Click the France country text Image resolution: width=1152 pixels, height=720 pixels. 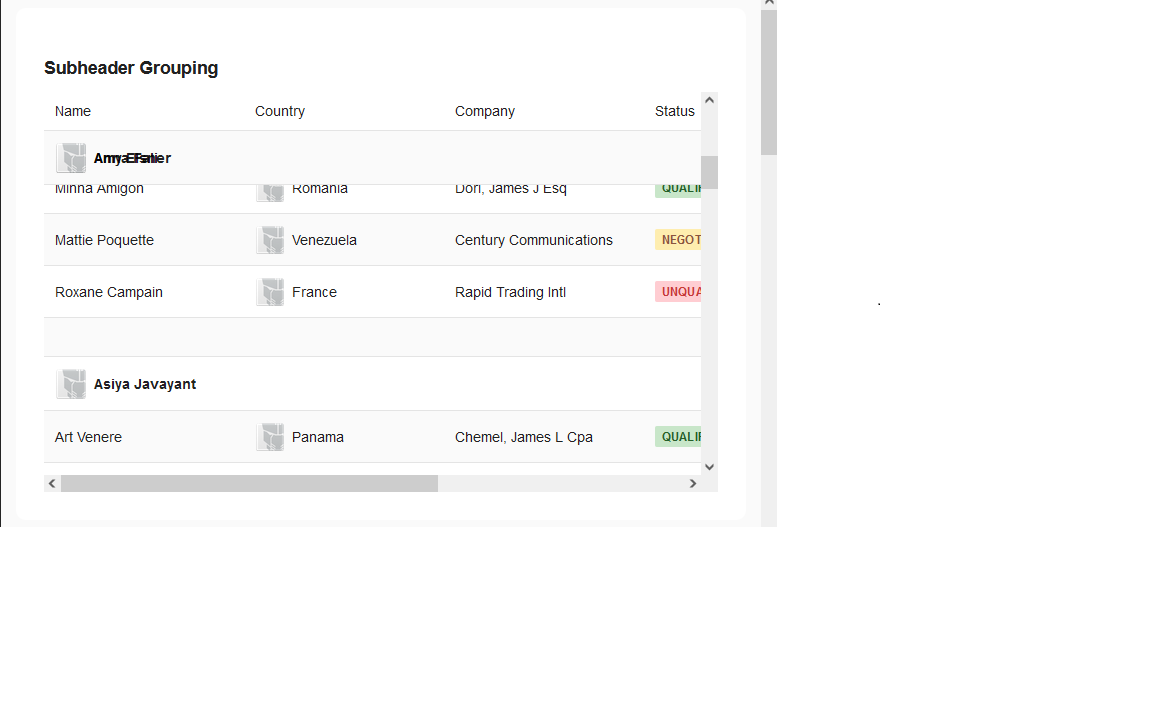(x=314, y=292)
